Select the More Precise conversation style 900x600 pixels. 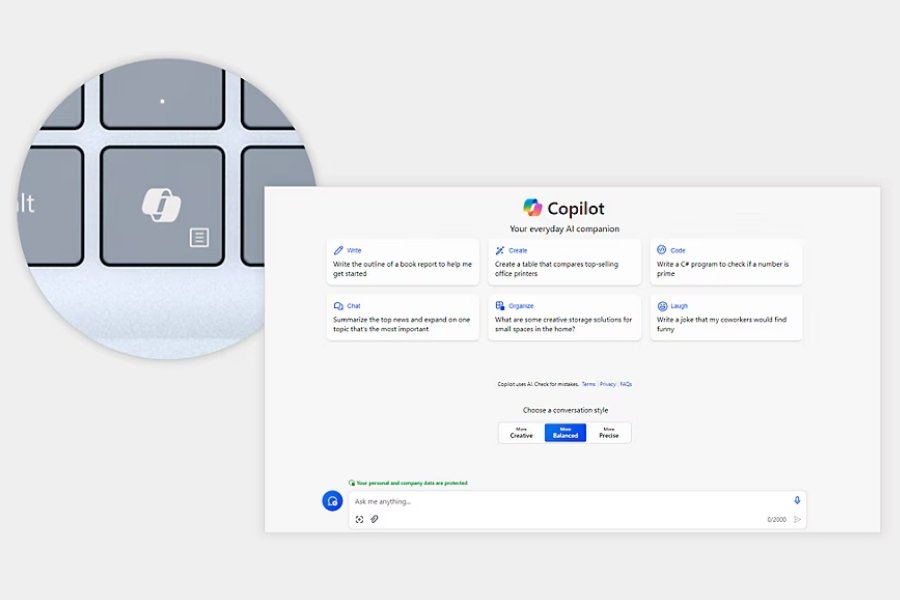pyautogui.click(x=608, y=433)
